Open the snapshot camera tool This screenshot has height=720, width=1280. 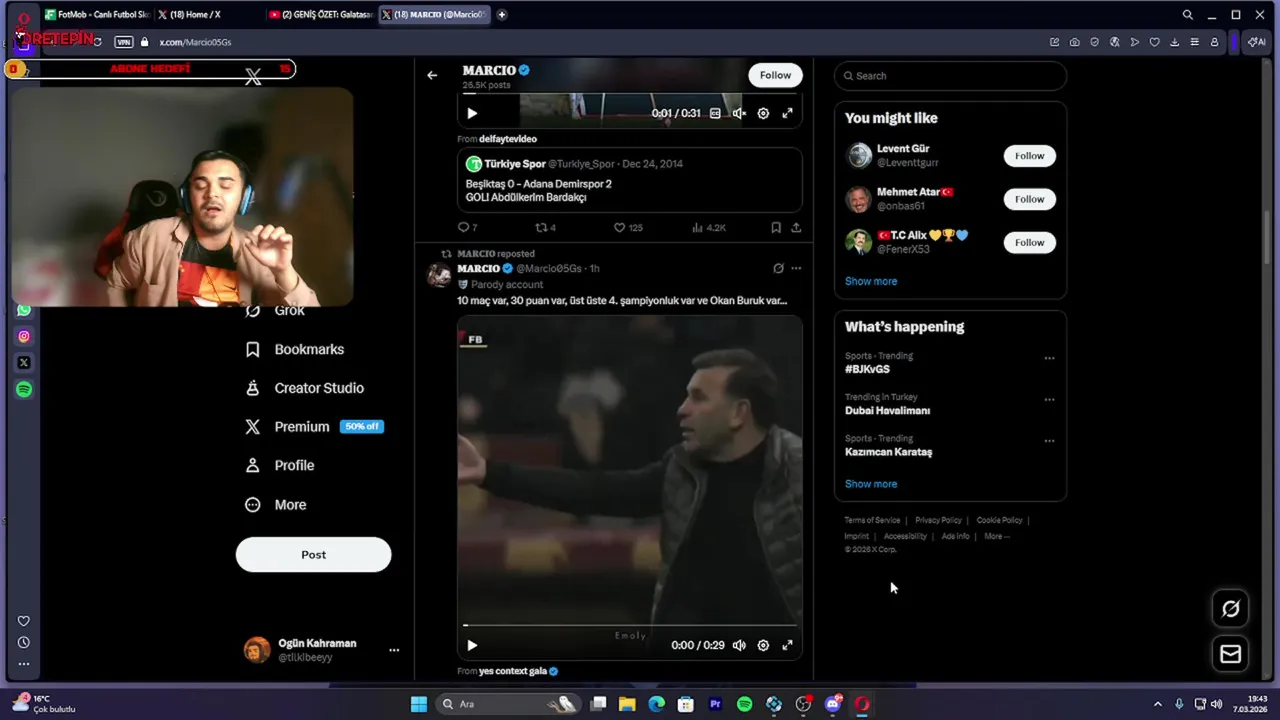(x=1074, y=42)
